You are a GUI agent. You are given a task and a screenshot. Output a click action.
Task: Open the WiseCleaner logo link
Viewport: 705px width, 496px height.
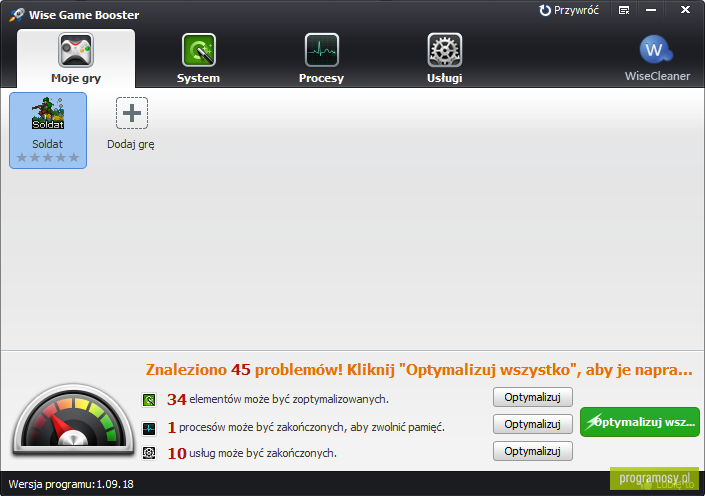pos(657,58)
